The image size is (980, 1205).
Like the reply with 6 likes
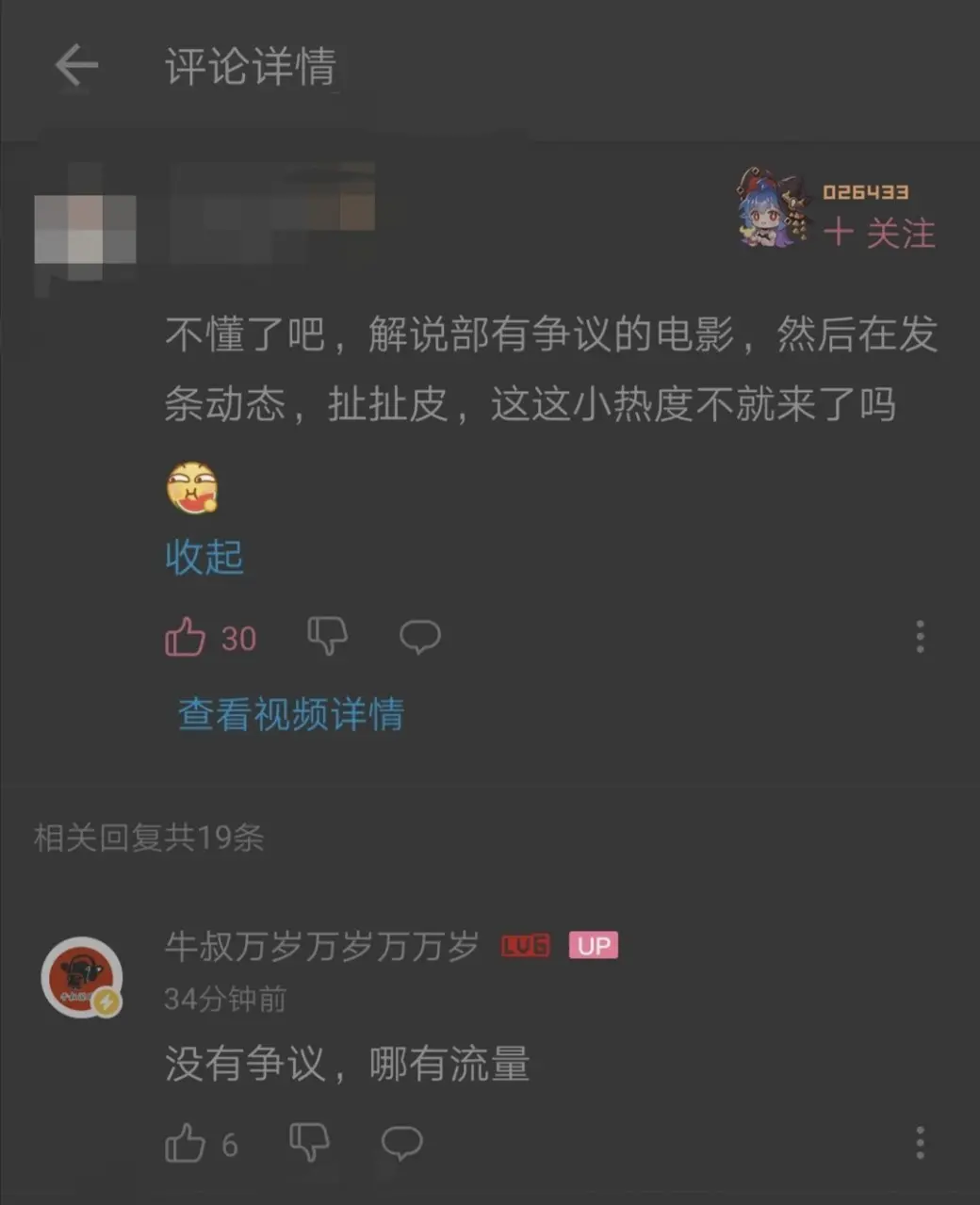(185, 1143)
